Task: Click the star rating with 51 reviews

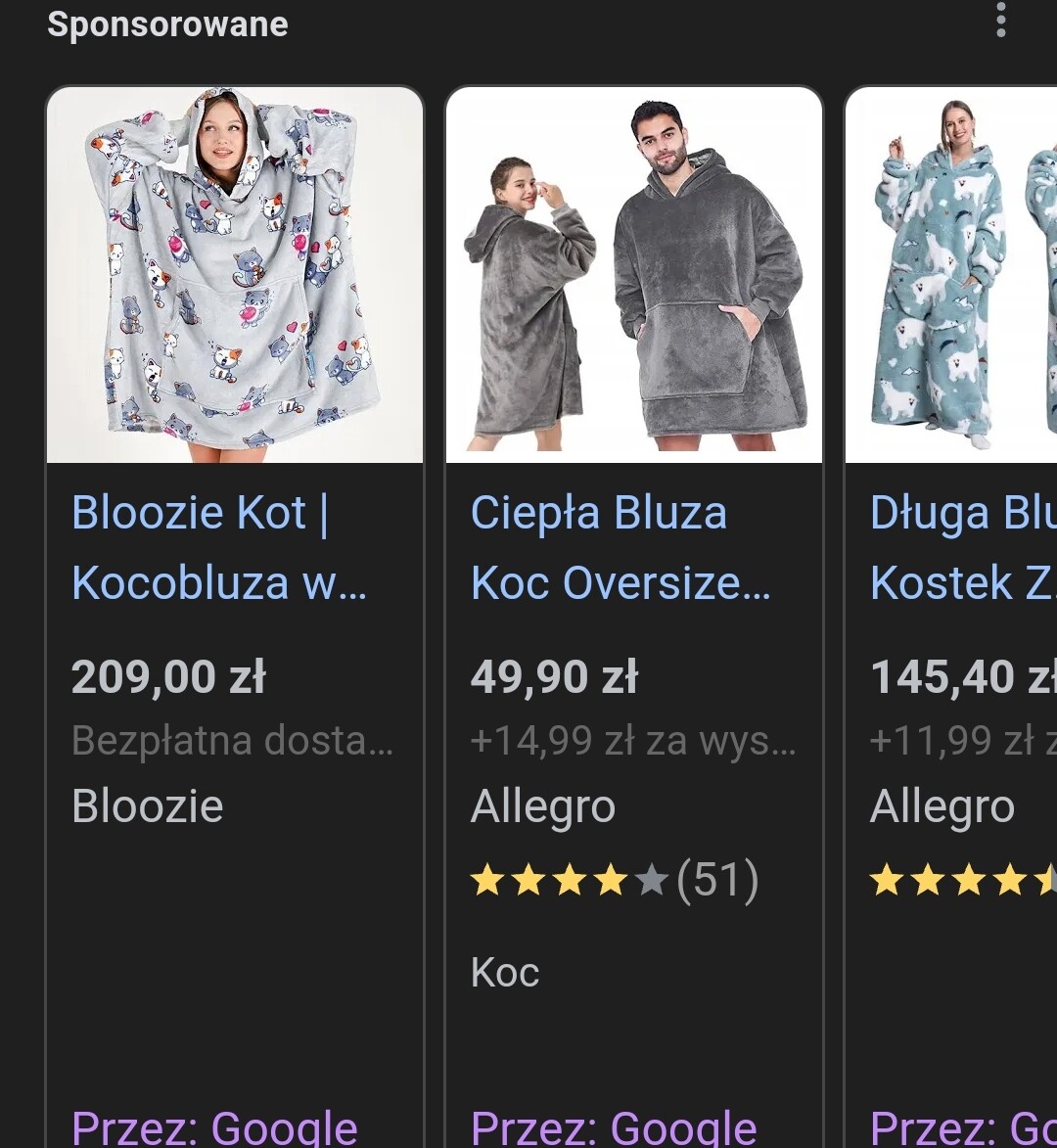Action: coord(615,879)
